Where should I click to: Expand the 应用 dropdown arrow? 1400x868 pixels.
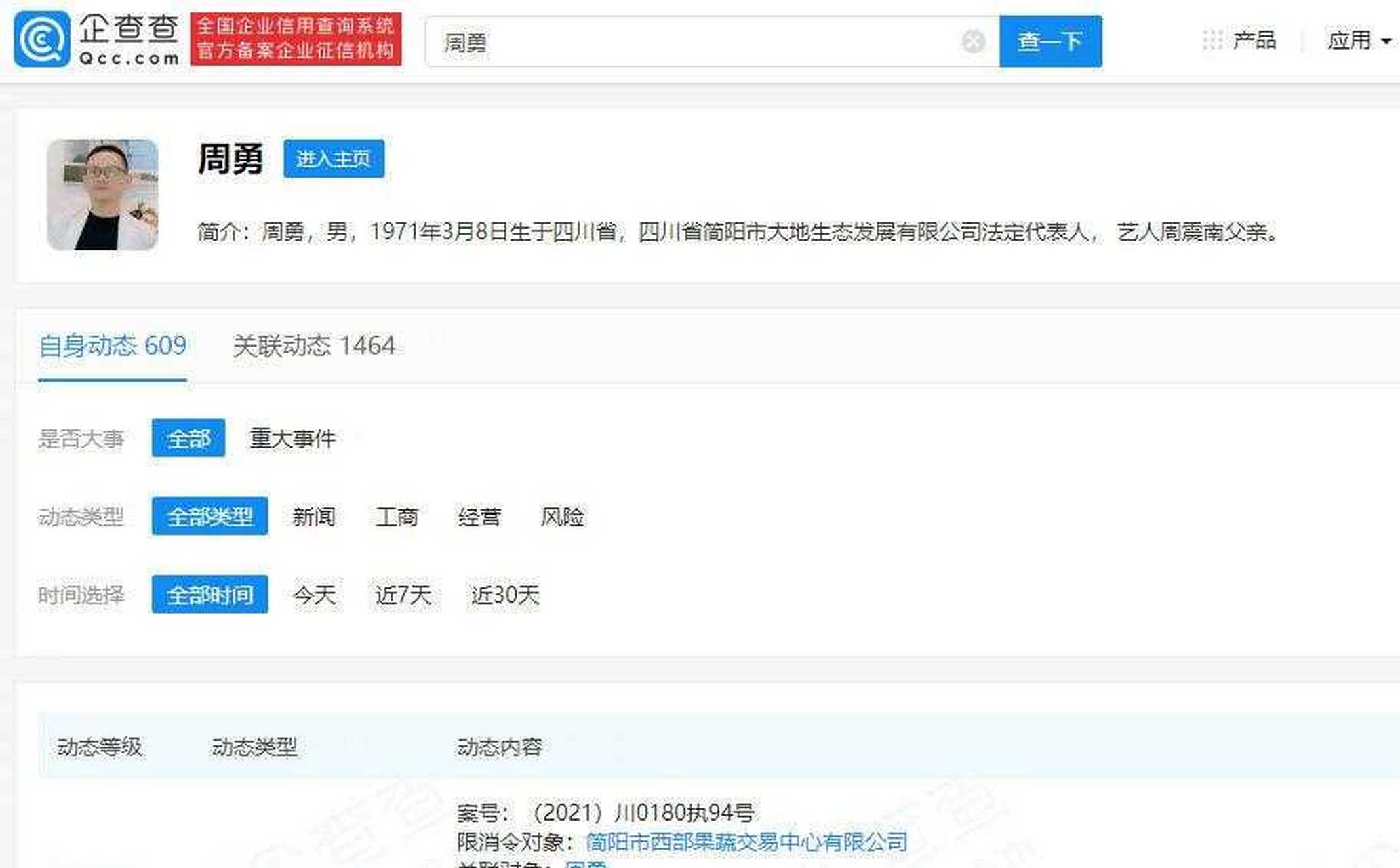point(1386,41)
